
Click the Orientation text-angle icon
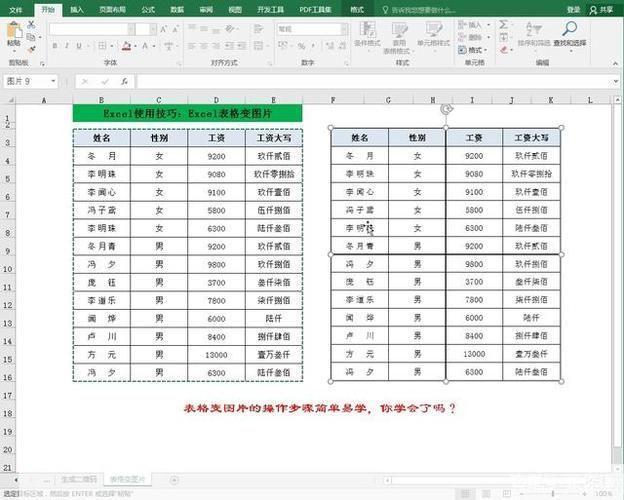pyautogui.click(x=230, y=29)
